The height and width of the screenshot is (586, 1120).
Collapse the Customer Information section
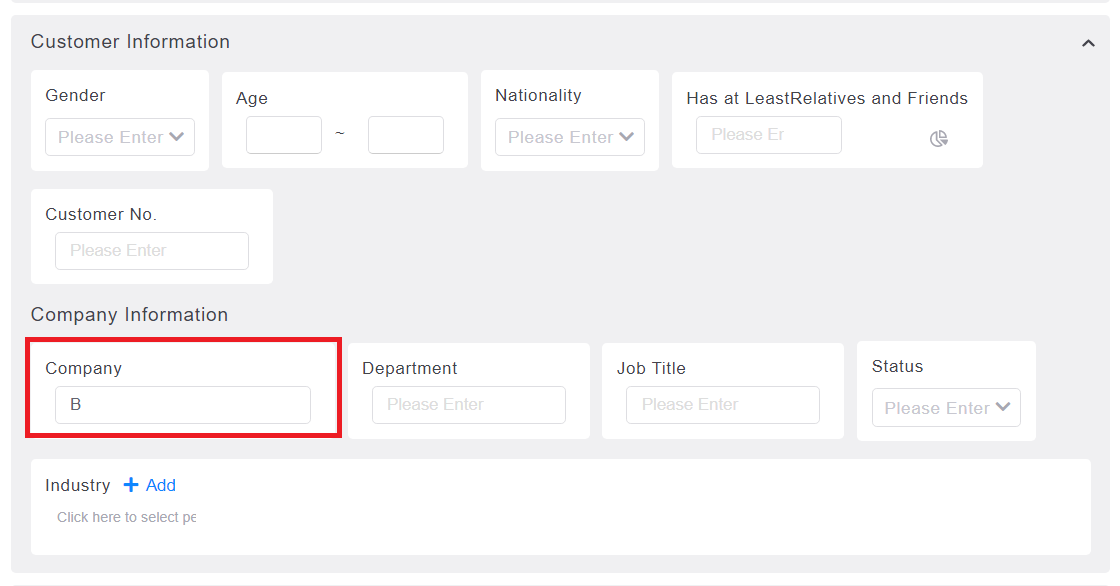(1088, 44)
